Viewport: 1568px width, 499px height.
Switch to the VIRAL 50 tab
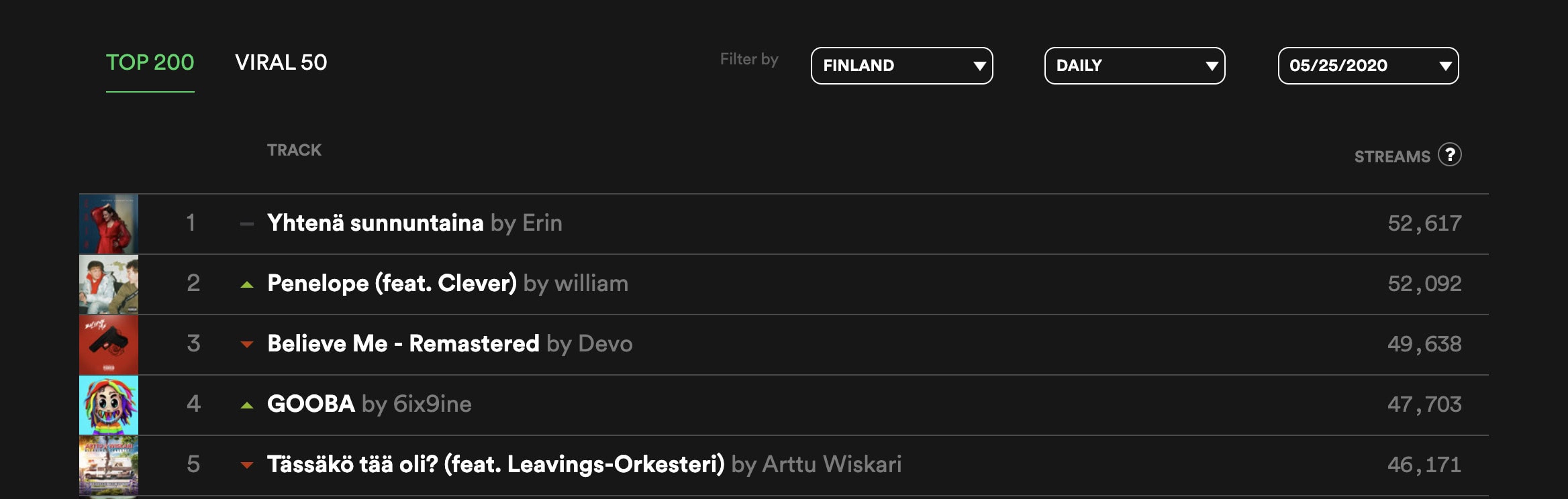coord(281,62)
